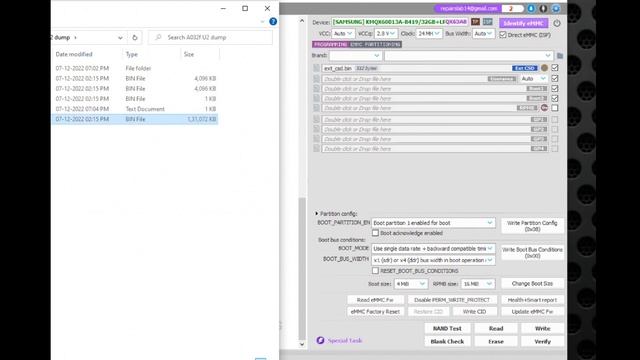640x360 pixels.
Task: Click the blue drop icon in the title bar
Action: [x=531, y=9]
